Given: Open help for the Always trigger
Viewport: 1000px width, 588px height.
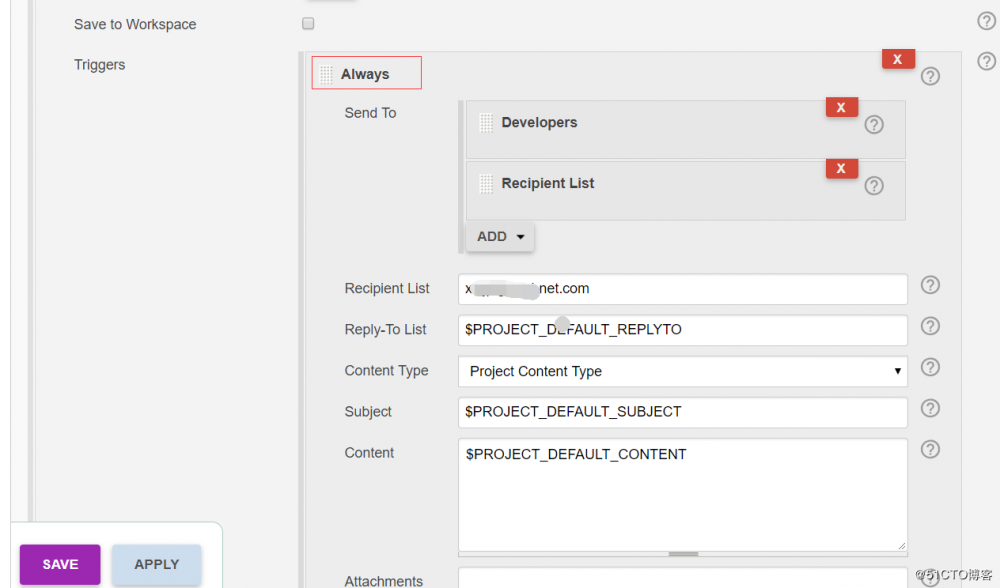Looking at the screenshot, I should pos(930,76).
